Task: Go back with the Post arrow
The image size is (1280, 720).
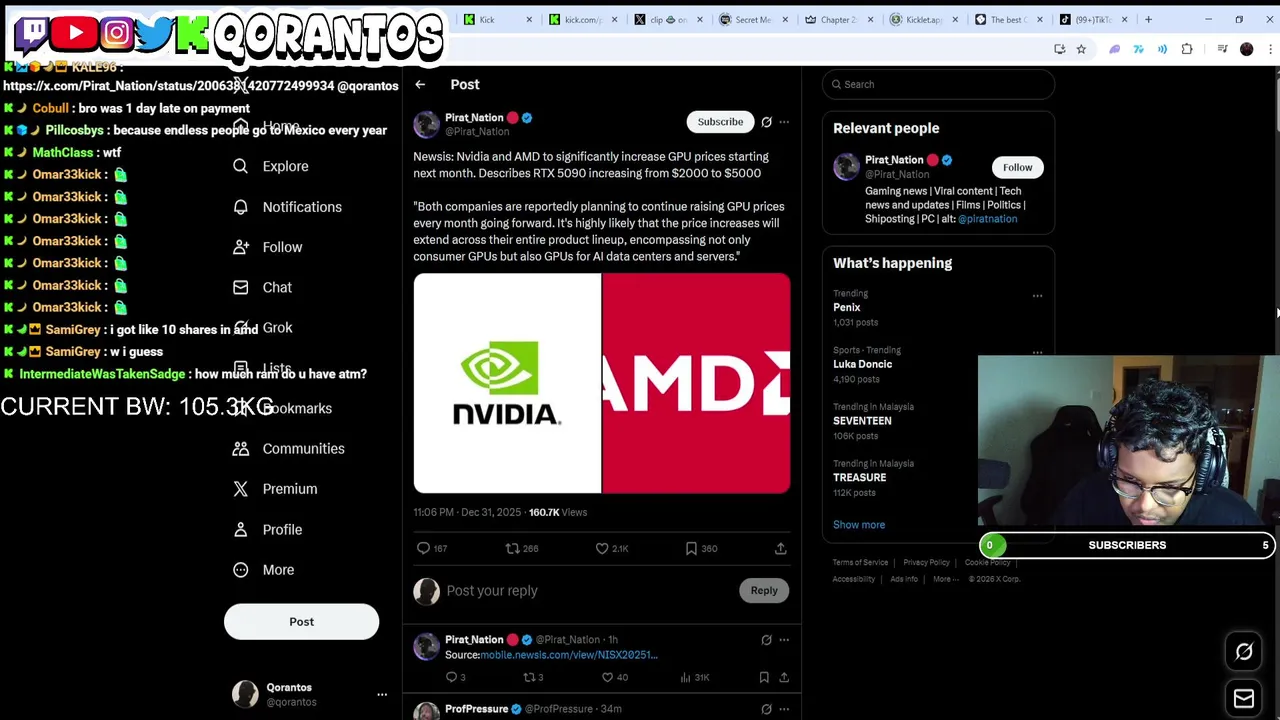Action: (420, 85)
